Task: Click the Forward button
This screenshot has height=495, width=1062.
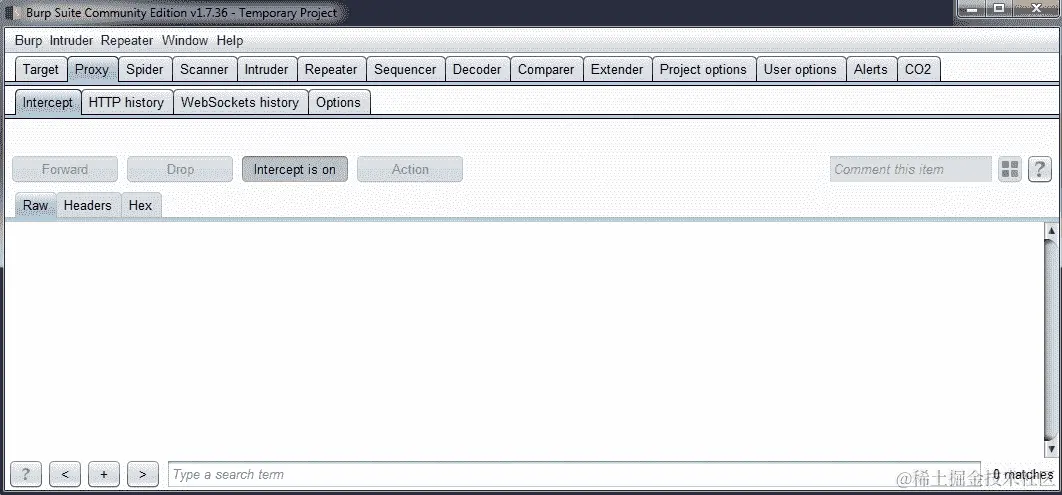Action: click(x=65, y=169)
